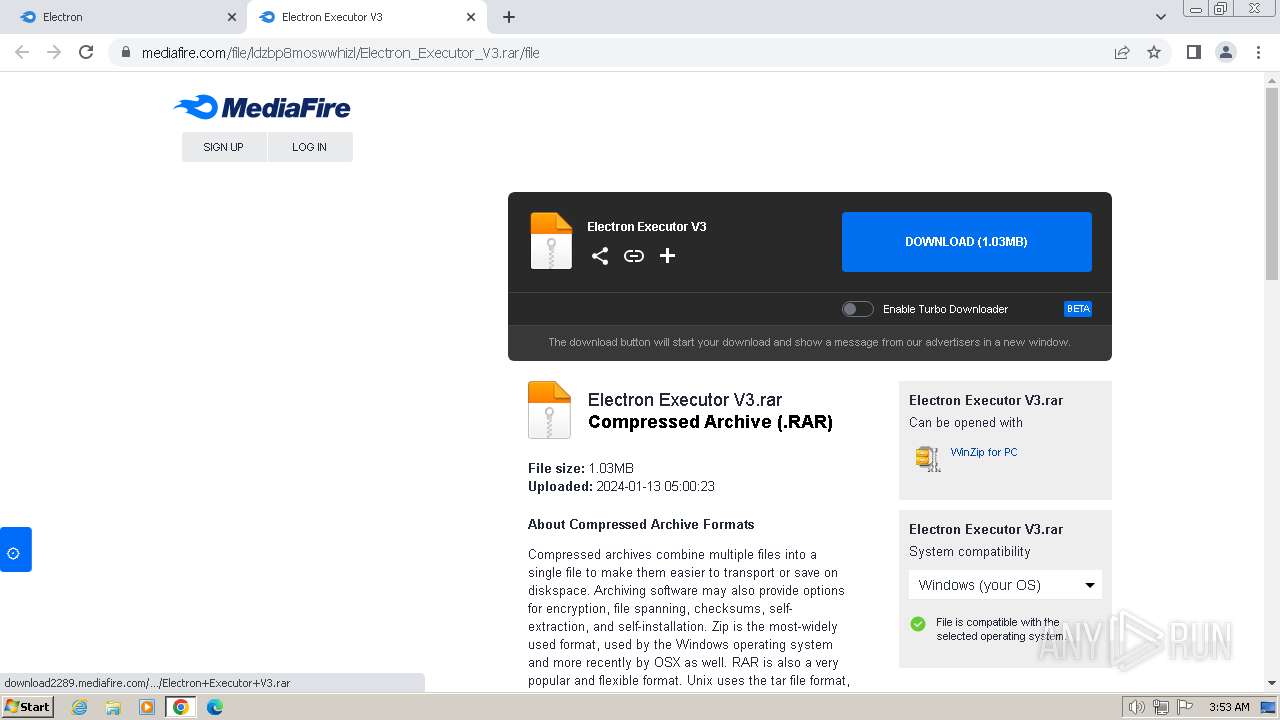
Task: Open Windows Media Player from the taskbar
Action: [147, 707]
